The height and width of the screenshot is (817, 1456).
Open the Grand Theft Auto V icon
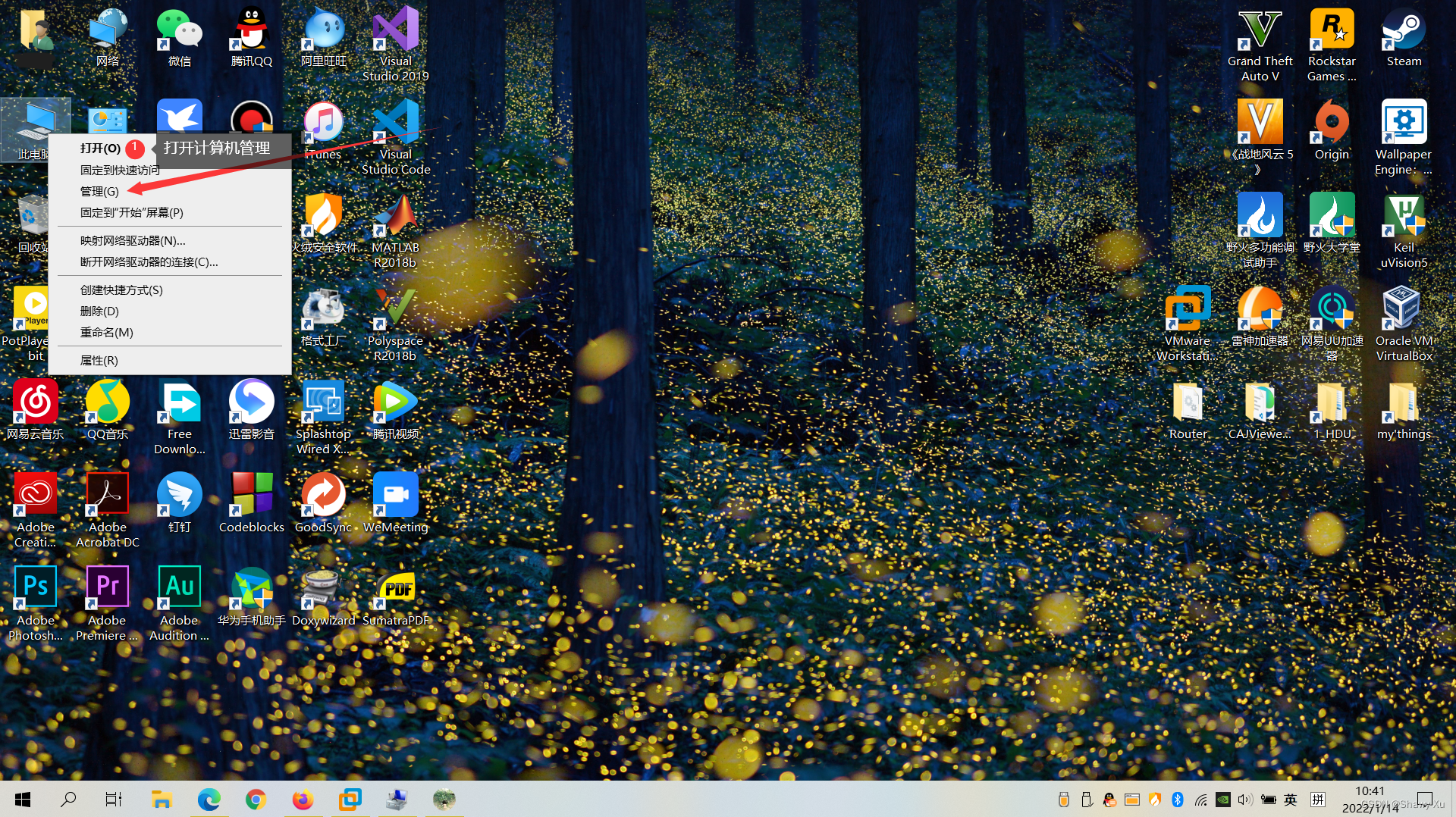click(x=1260, y=44)
